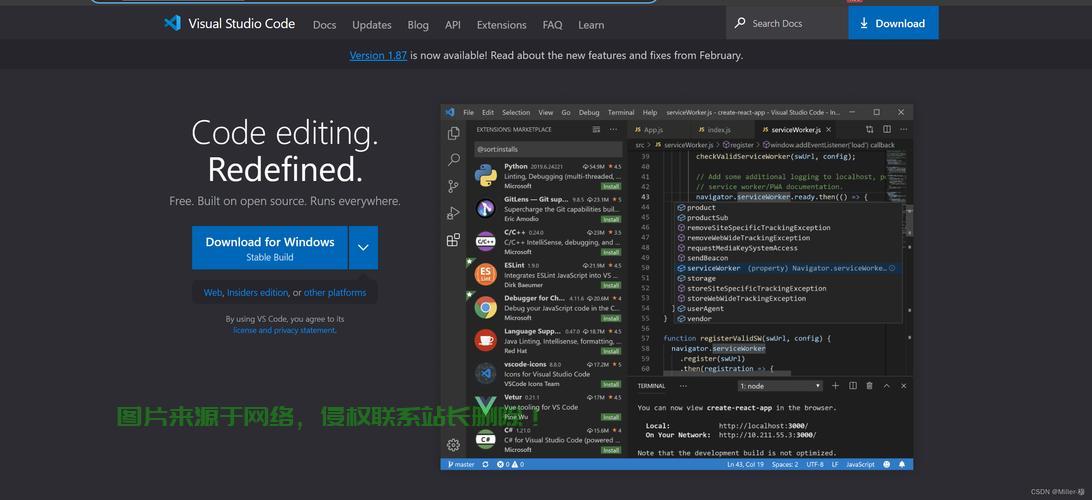Image resolution: width=1092 pixels, height=500 pixels.
Task: Click the errors and warnings count in status bar
Action: pos(510,464)
